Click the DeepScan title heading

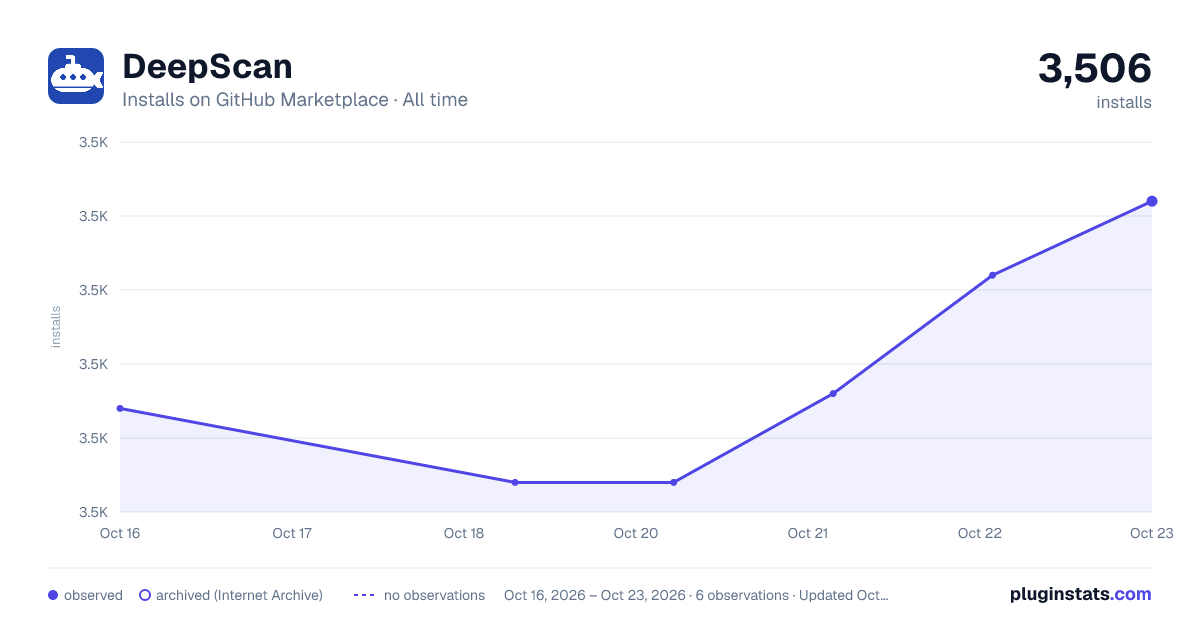[x=207, y=67]
